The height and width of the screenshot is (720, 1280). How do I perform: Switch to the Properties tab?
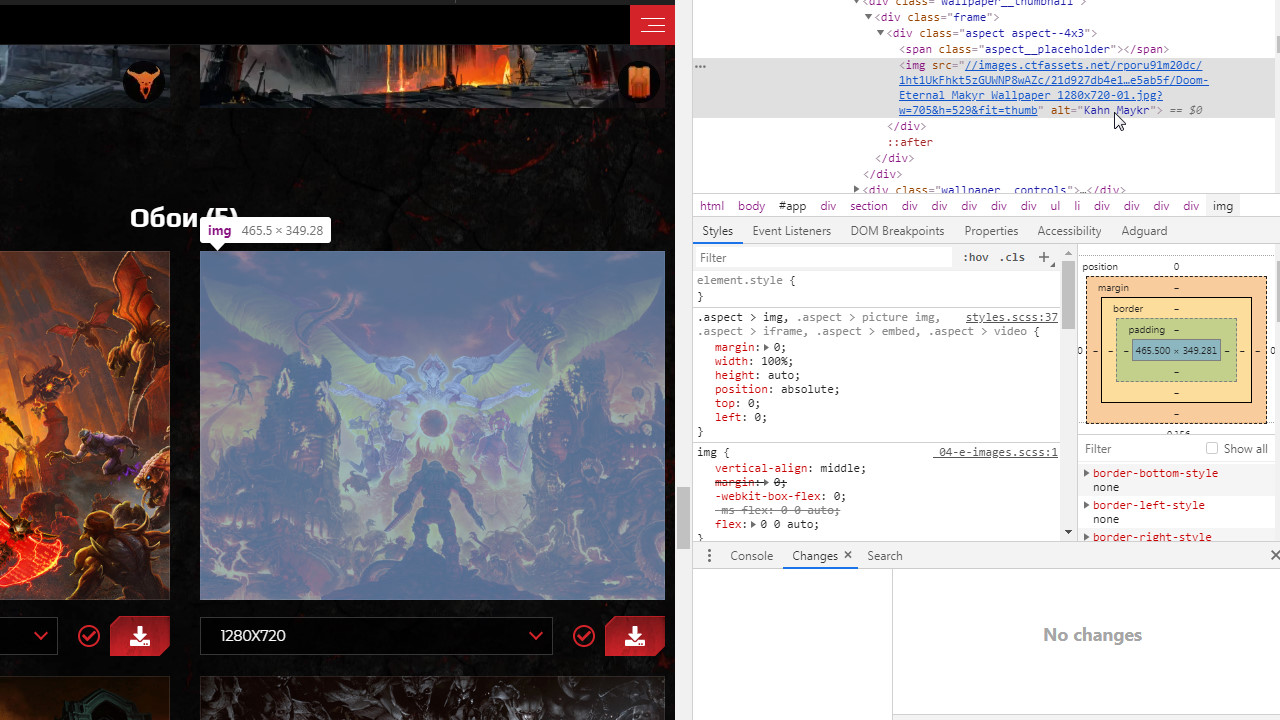991,231
